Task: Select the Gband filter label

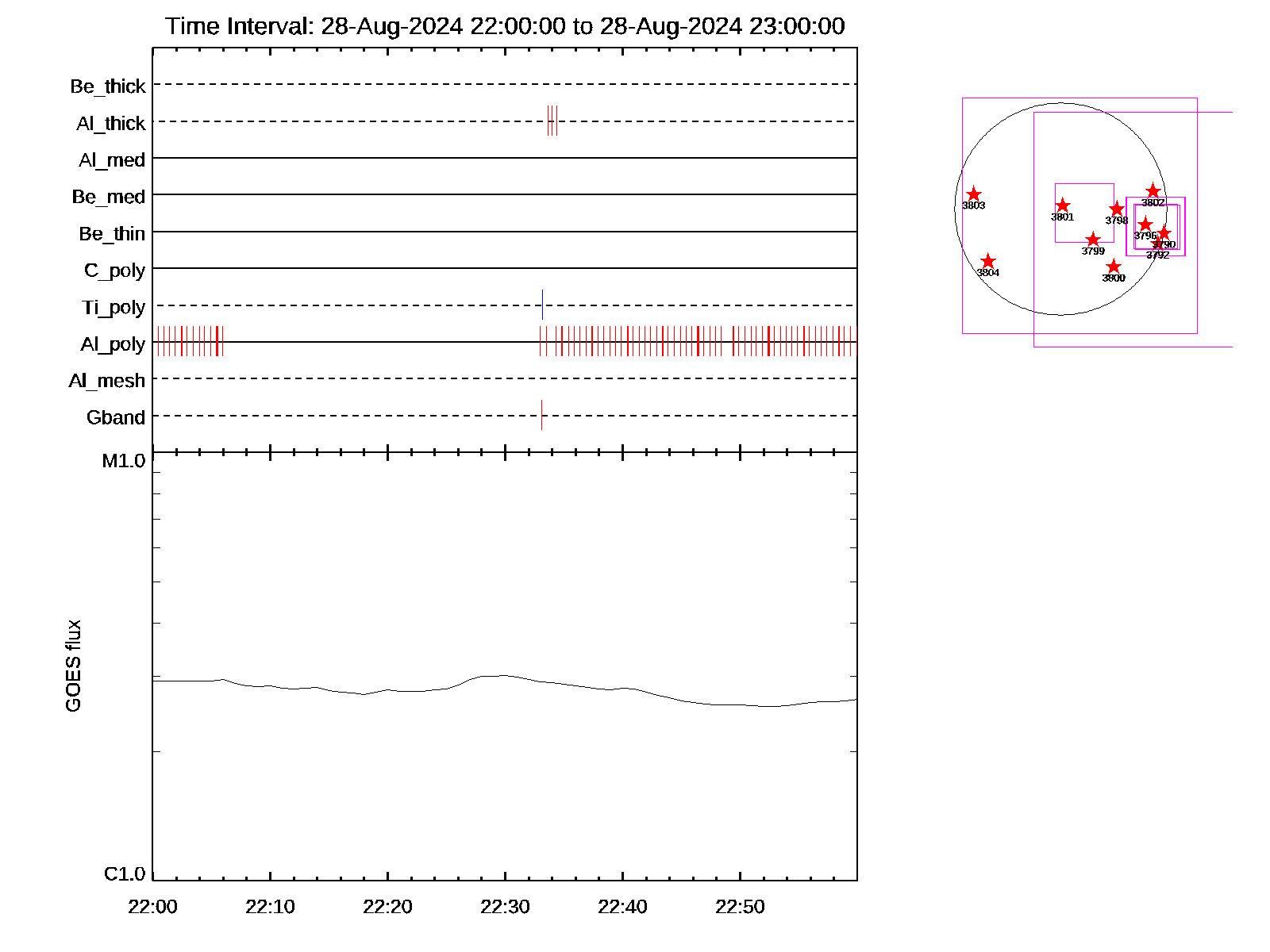Action: tap(116, 417)
